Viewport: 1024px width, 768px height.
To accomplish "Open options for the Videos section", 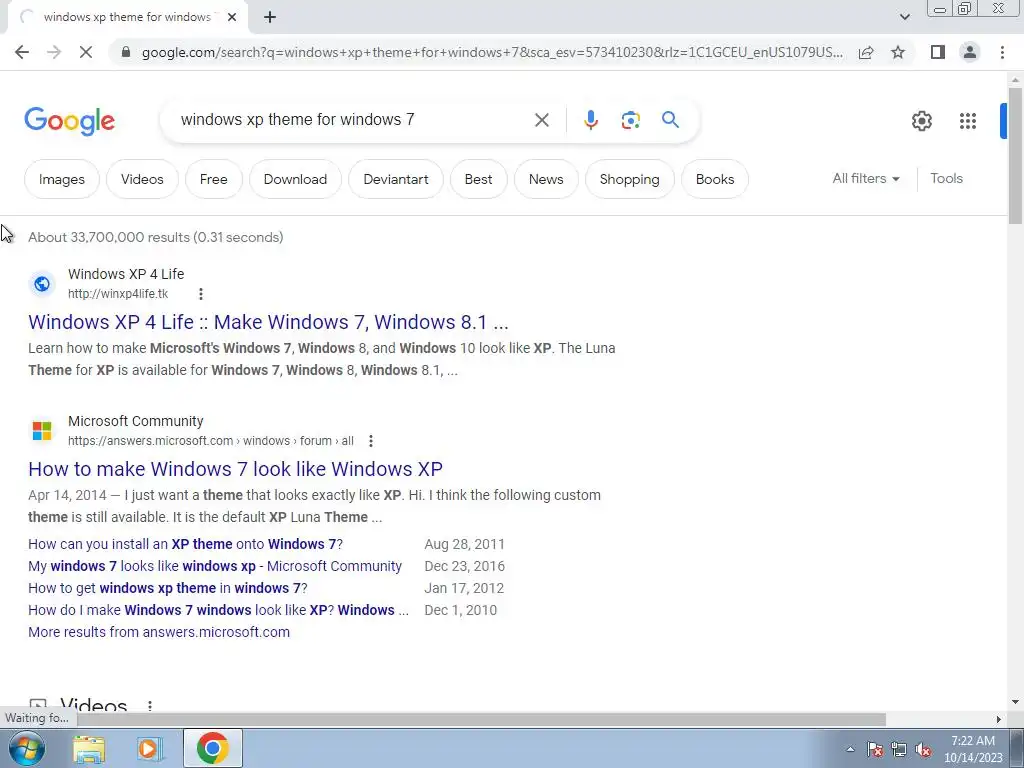I will [x=150, y=706].
